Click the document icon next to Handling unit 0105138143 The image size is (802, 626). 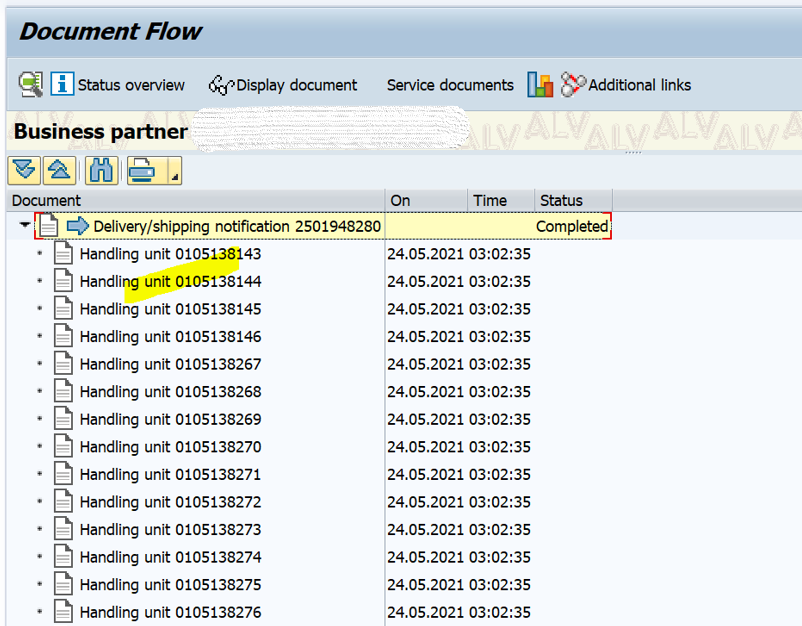pos(63,253)
